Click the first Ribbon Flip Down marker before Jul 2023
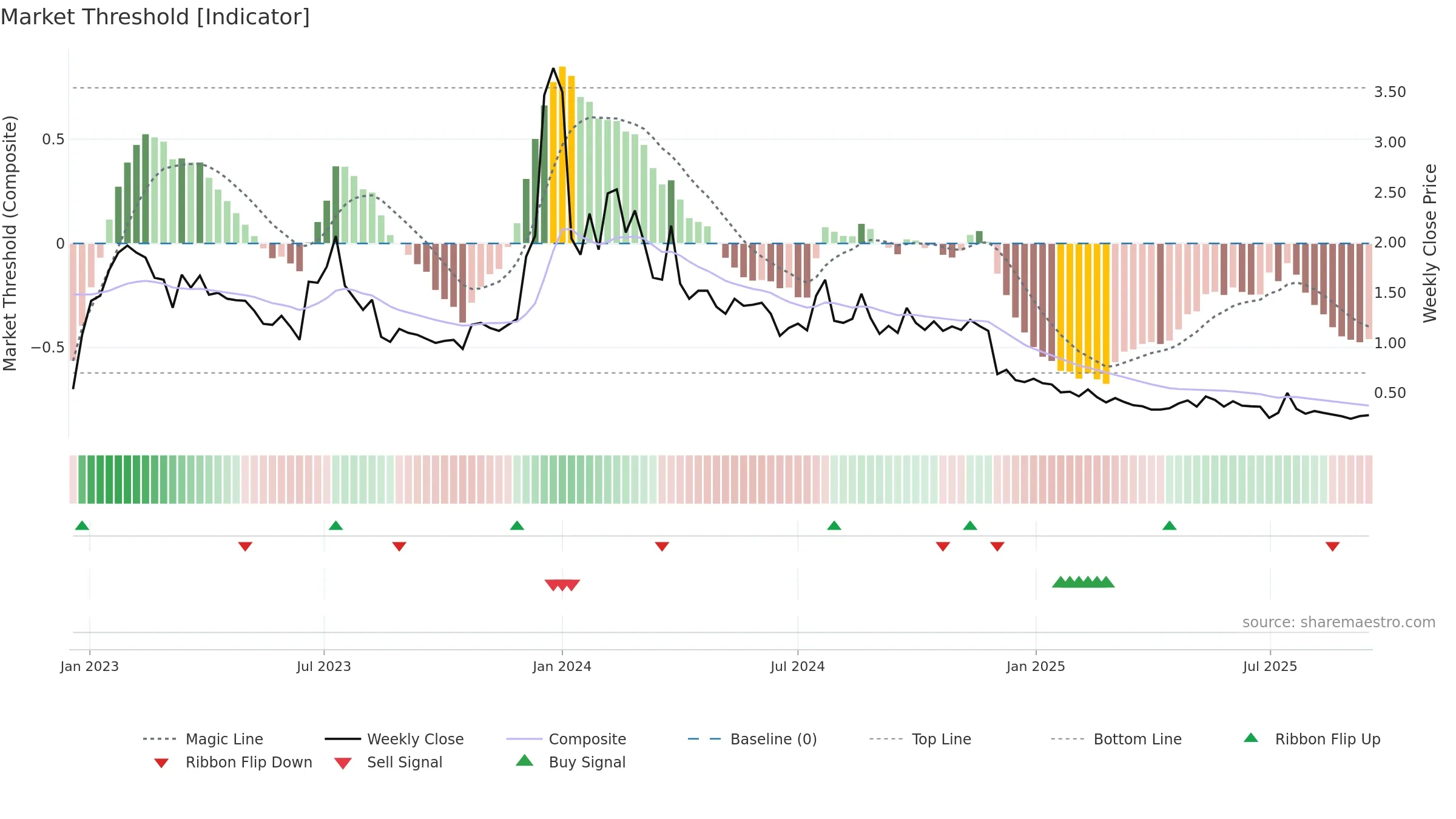The width and height of the screenshot is (1456, 819). pyautogui.click(x=245, y=547)
